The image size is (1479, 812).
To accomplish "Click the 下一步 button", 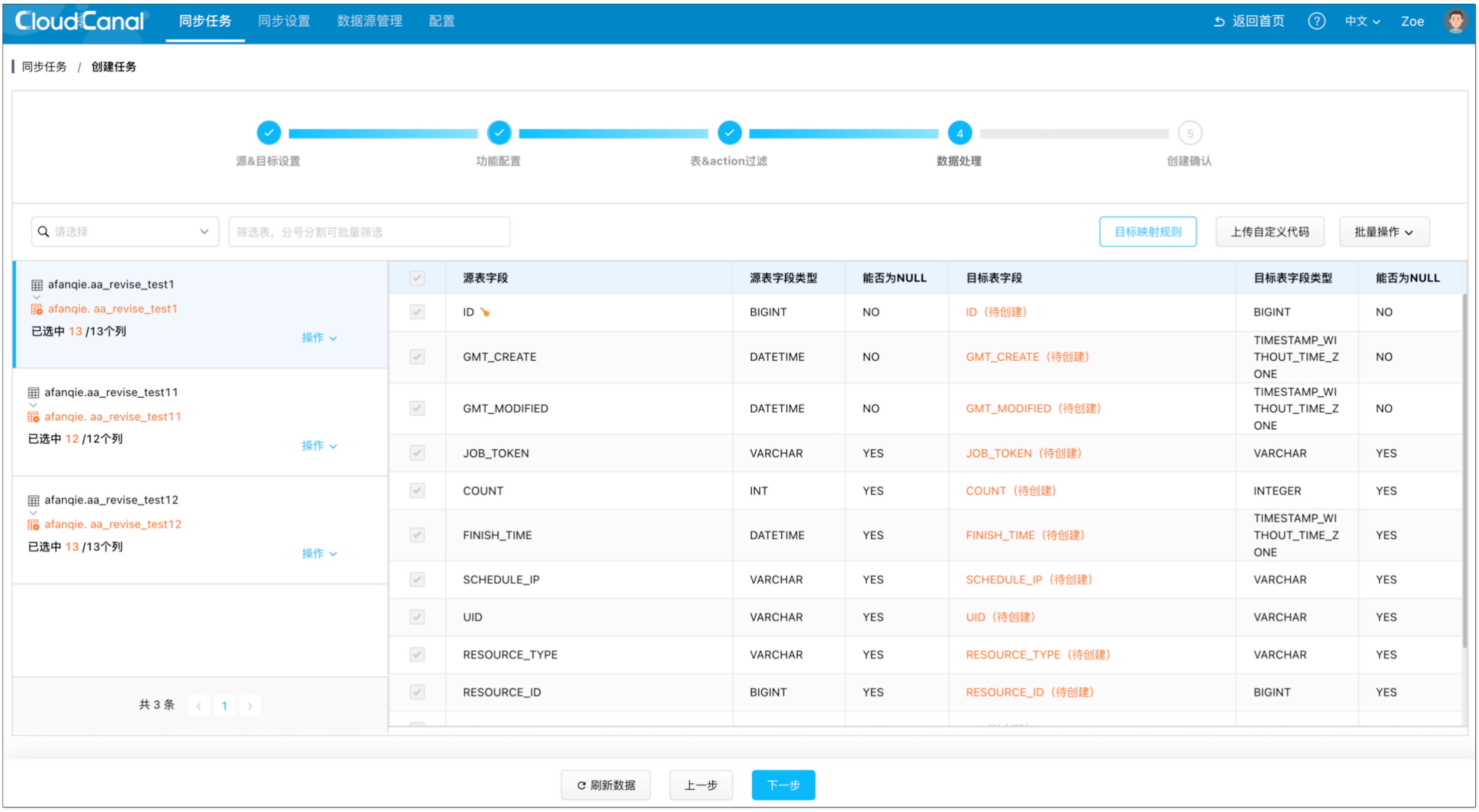I will click(x=783, y=785).
